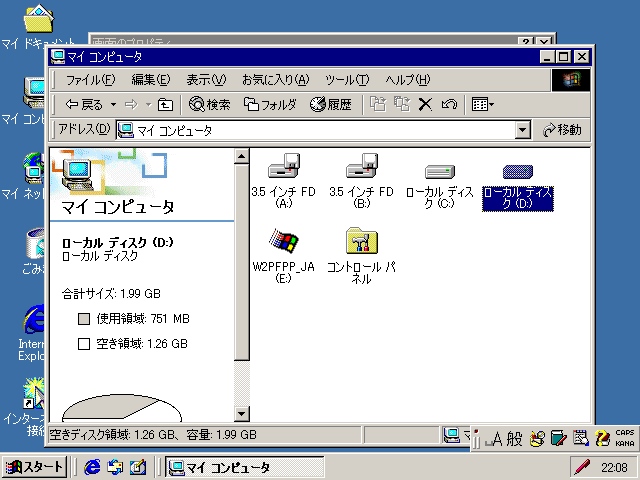The width and height of the screenshot is (640, 480).
Task: Open the 検索 (Search) pane
Action: (x=210, y=105)
